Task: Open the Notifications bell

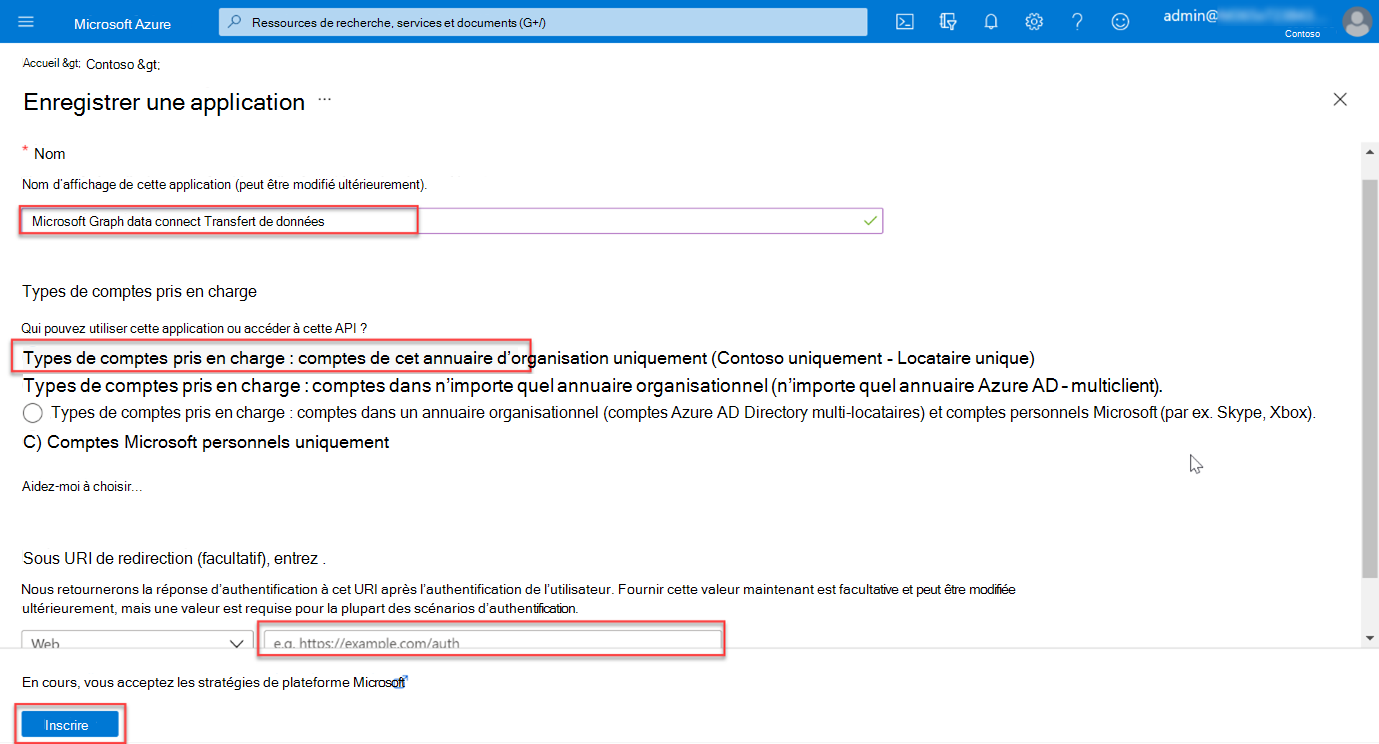Action: click(x=990, y=21)
